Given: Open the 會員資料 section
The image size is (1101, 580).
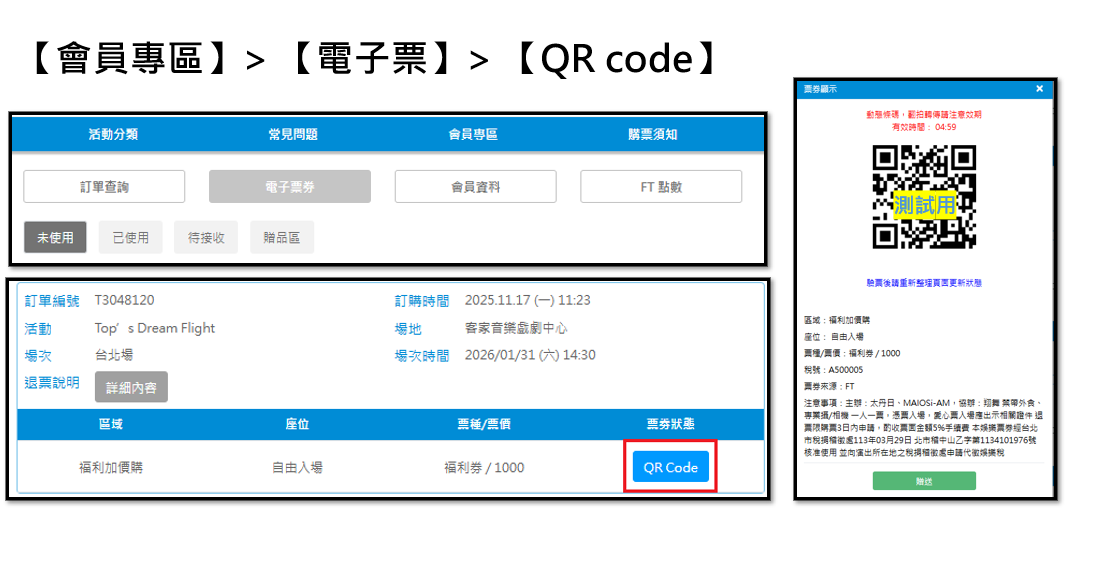Looking at the screenshot, I should (x=475, y=187).
